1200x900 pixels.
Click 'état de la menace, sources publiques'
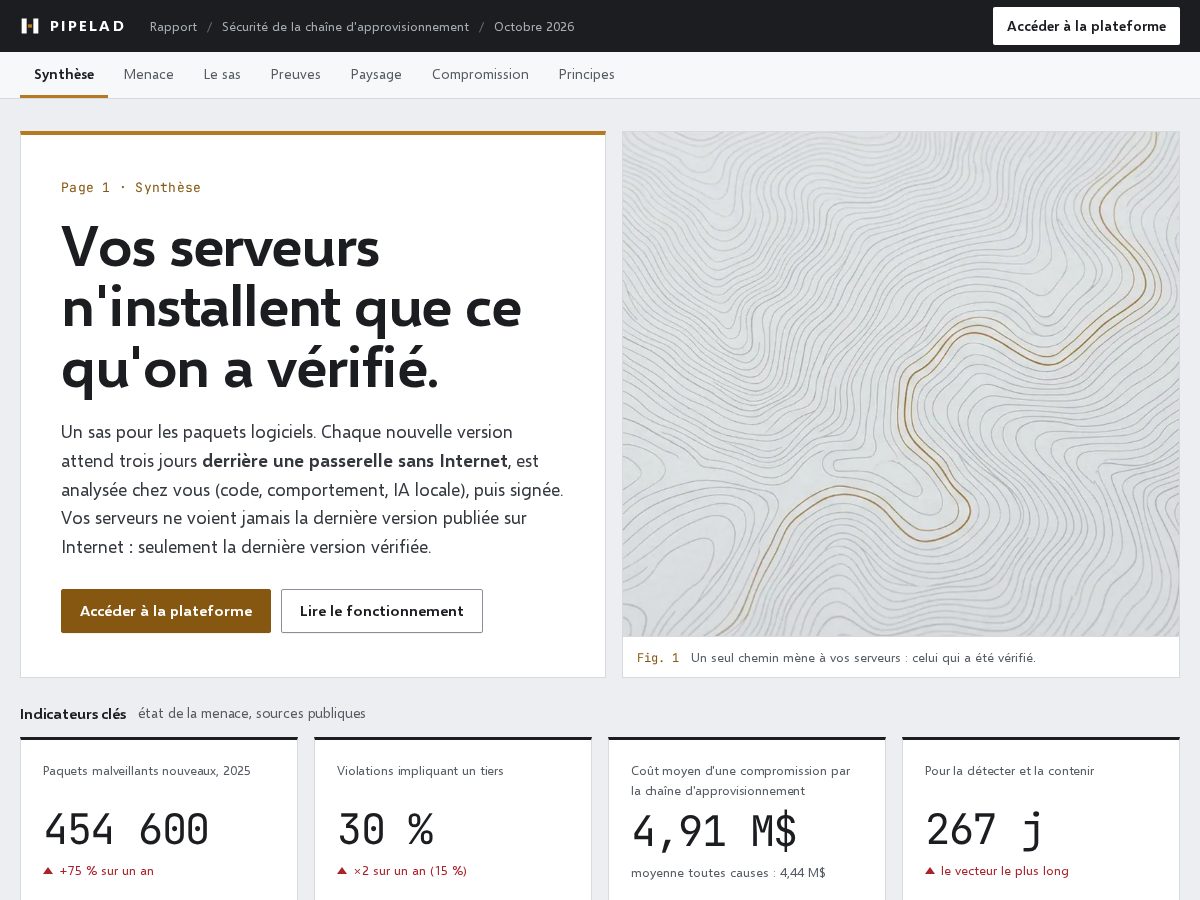(x=252, y=714)
